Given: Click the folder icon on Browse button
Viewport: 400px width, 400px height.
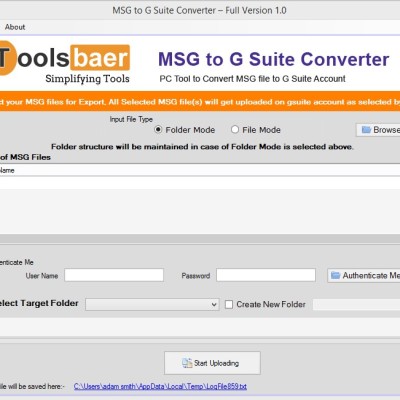Looking at the screenshot, I should click(x=366, y=130).
